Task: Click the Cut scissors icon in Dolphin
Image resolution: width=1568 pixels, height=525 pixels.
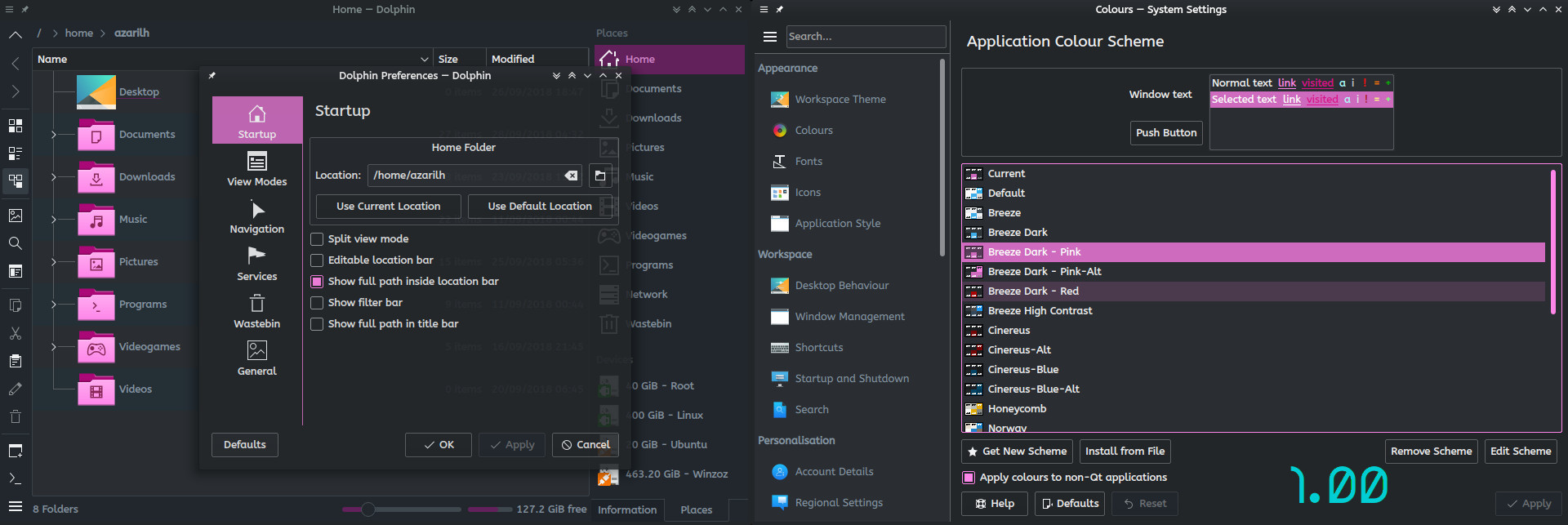Action: pos(15,333)
